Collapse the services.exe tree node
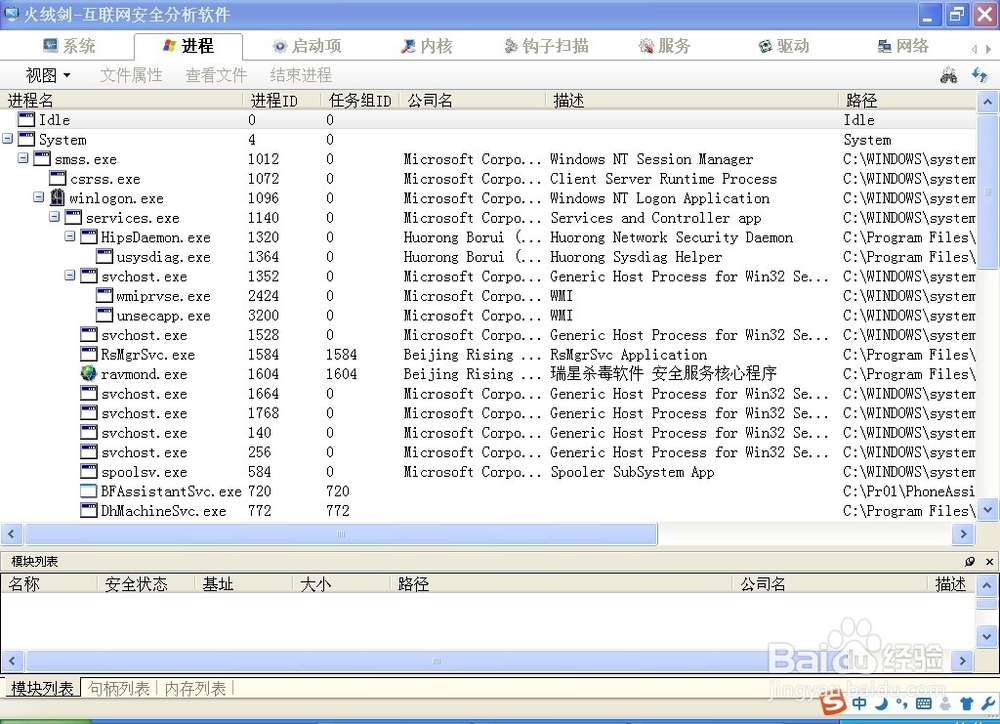The width and height of the screenshot is (1000, 724). 54,217
